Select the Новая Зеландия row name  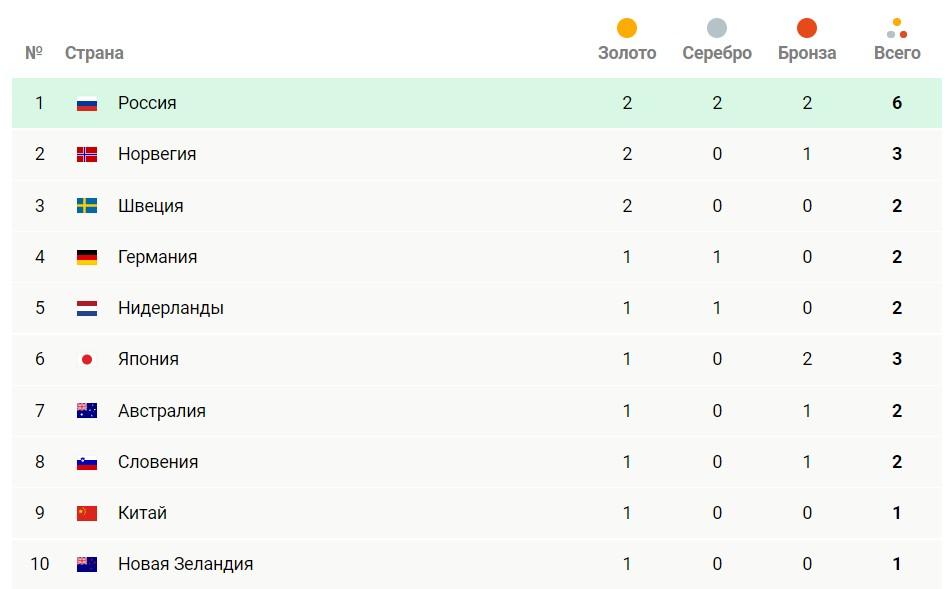pos(185,564)
